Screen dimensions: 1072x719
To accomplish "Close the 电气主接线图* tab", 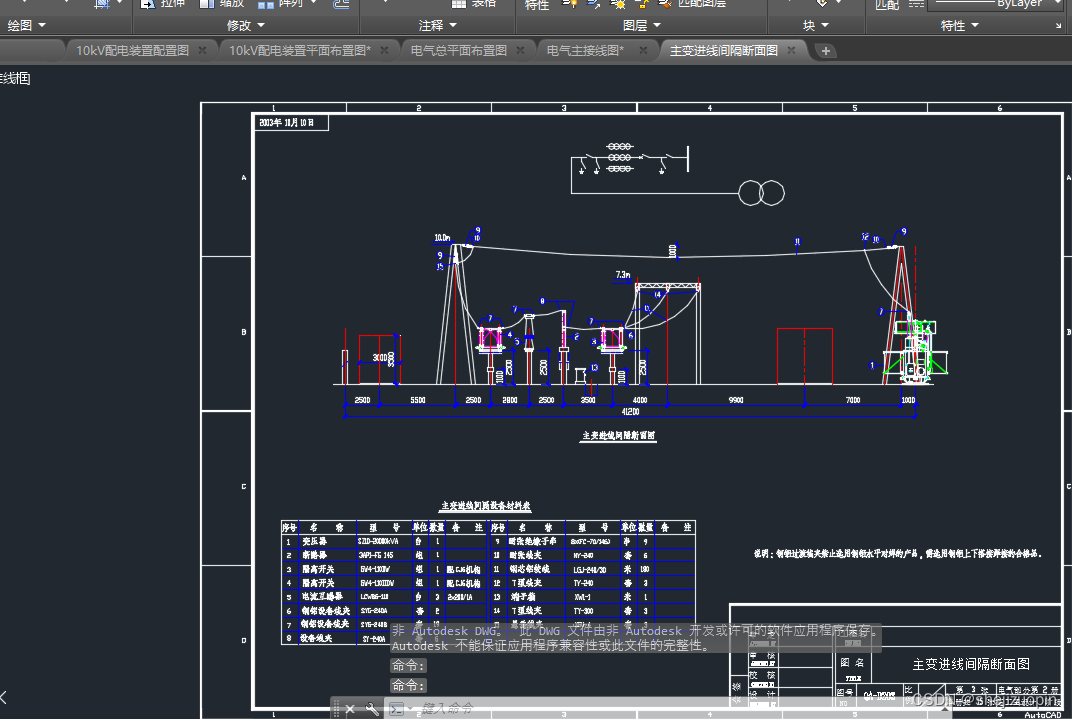I will (x=643, y=51).
